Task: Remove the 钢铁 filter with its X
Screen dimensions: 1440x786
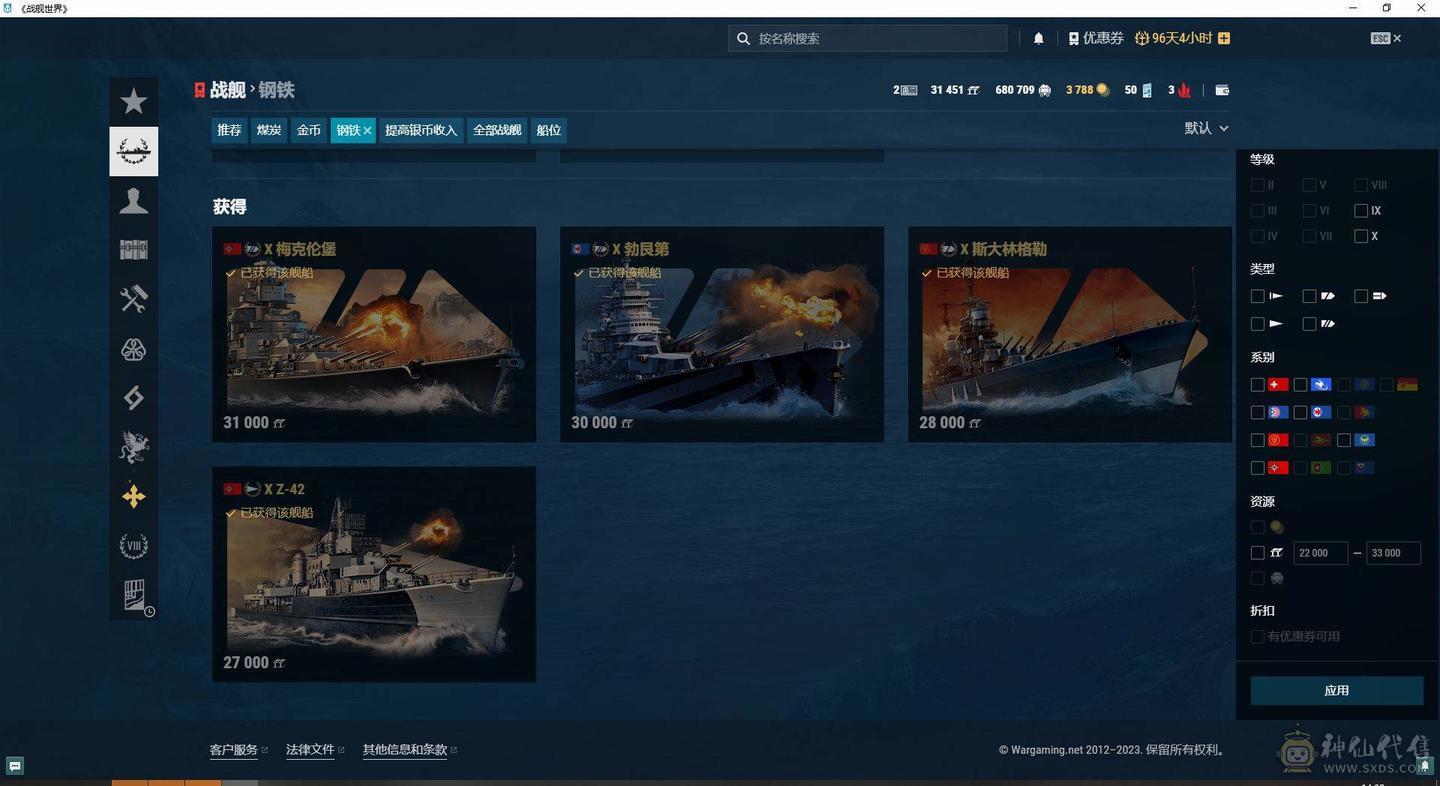Action: (367, 130)
